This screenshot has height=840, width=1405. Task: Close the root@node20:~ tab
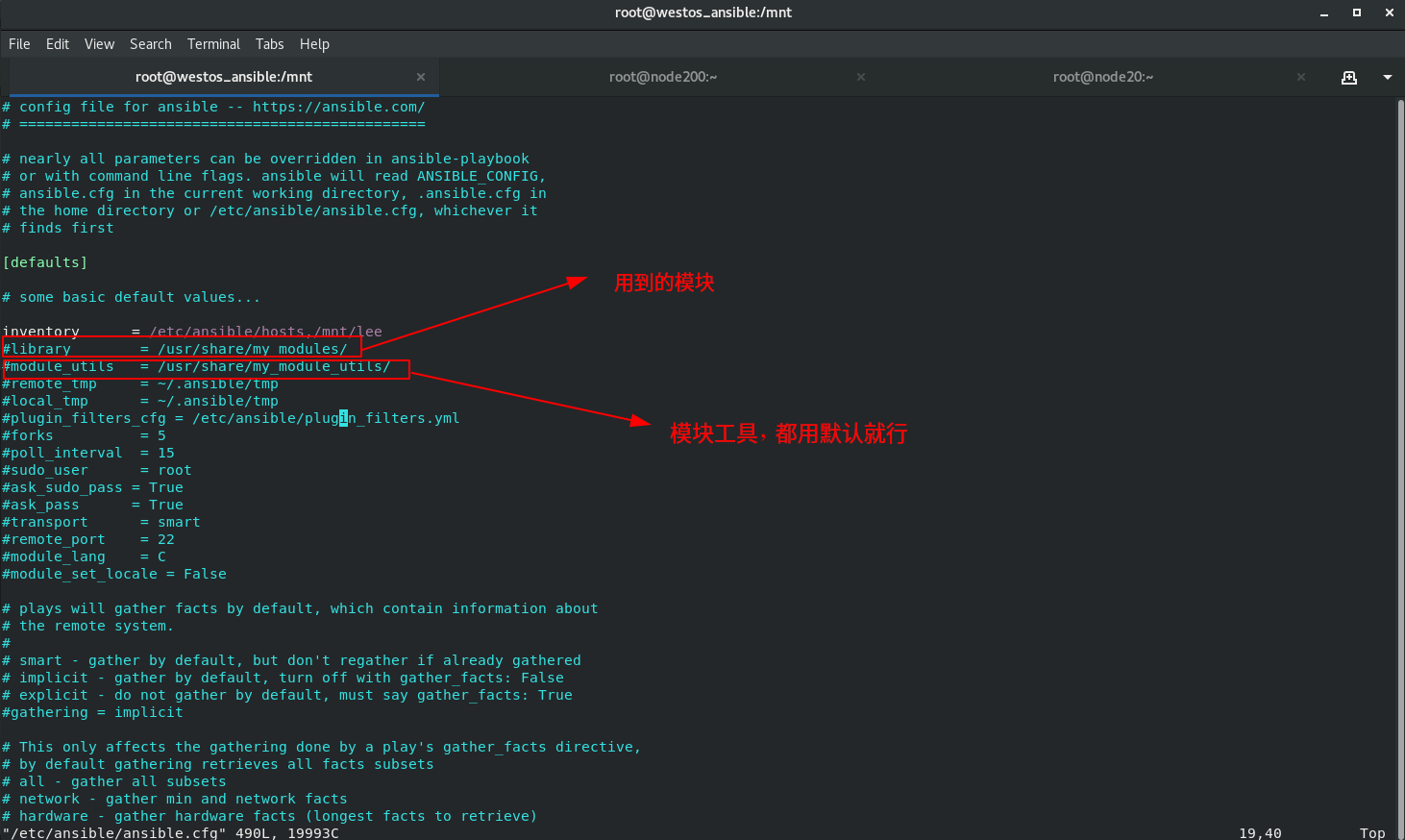click(x=1301, y=77)
